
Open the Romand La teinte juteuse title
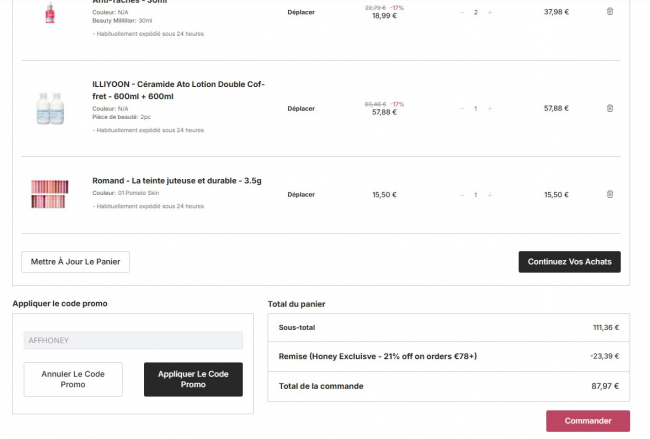pyautogui.click(x=177, y=181)
